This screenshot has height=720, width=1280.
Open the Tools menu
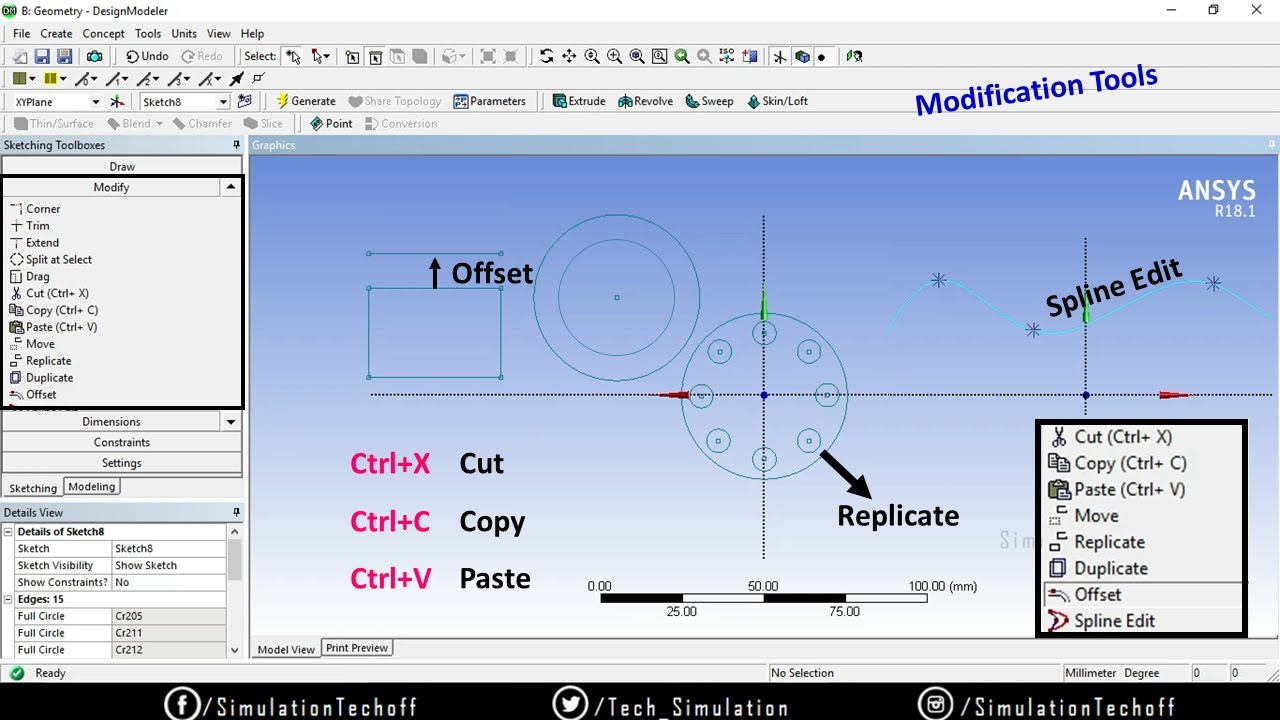point(148,33)
